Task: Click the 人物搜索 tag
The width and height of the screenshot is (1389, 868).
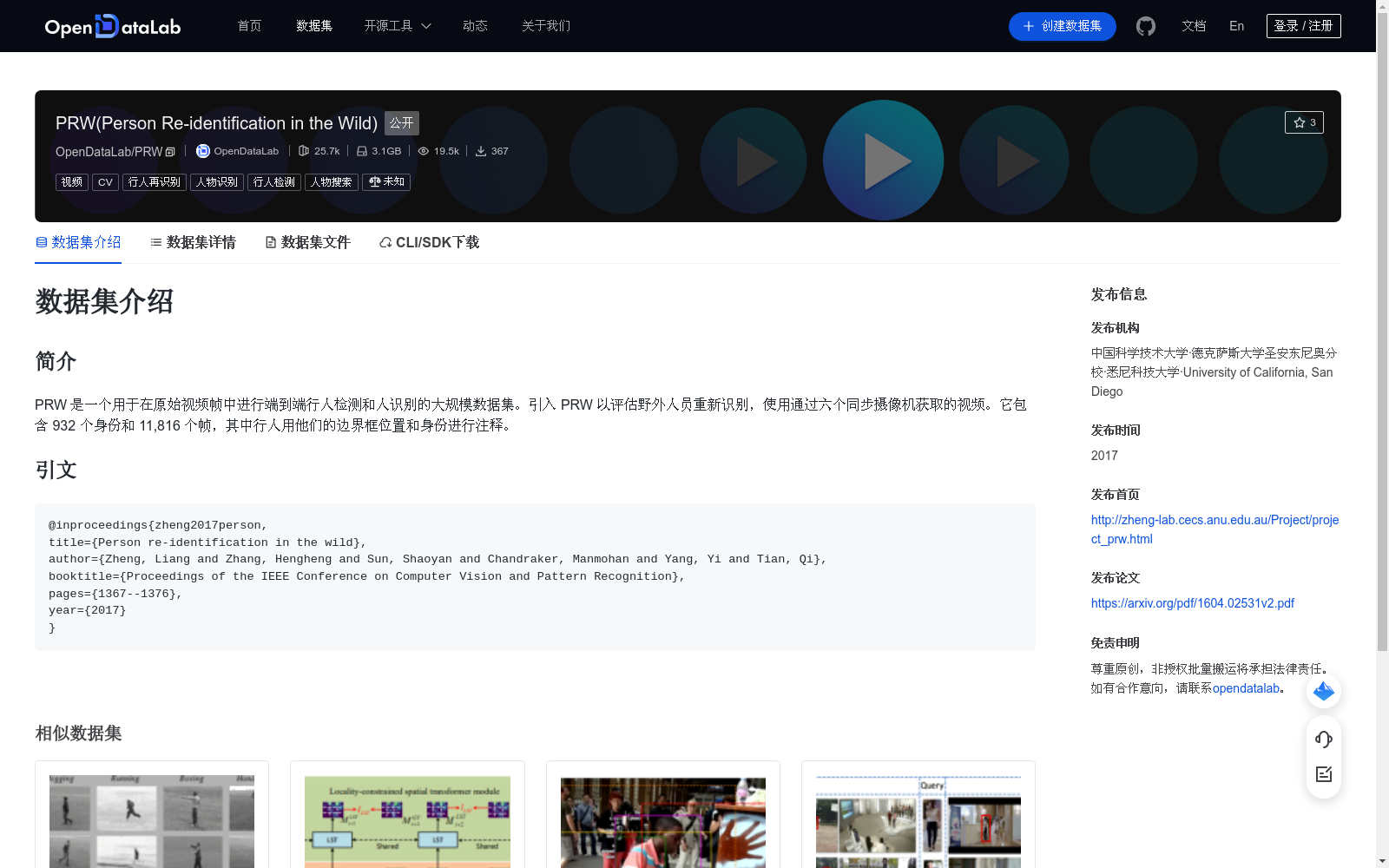Action: [332, 182]
